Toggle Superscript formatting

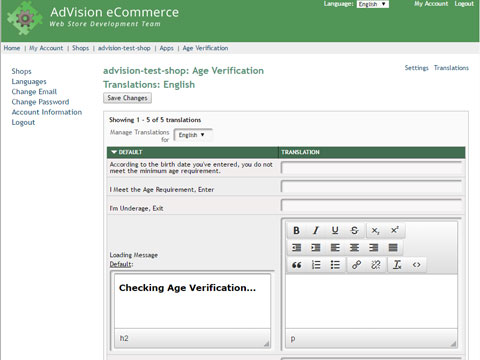tap(395, 230)
